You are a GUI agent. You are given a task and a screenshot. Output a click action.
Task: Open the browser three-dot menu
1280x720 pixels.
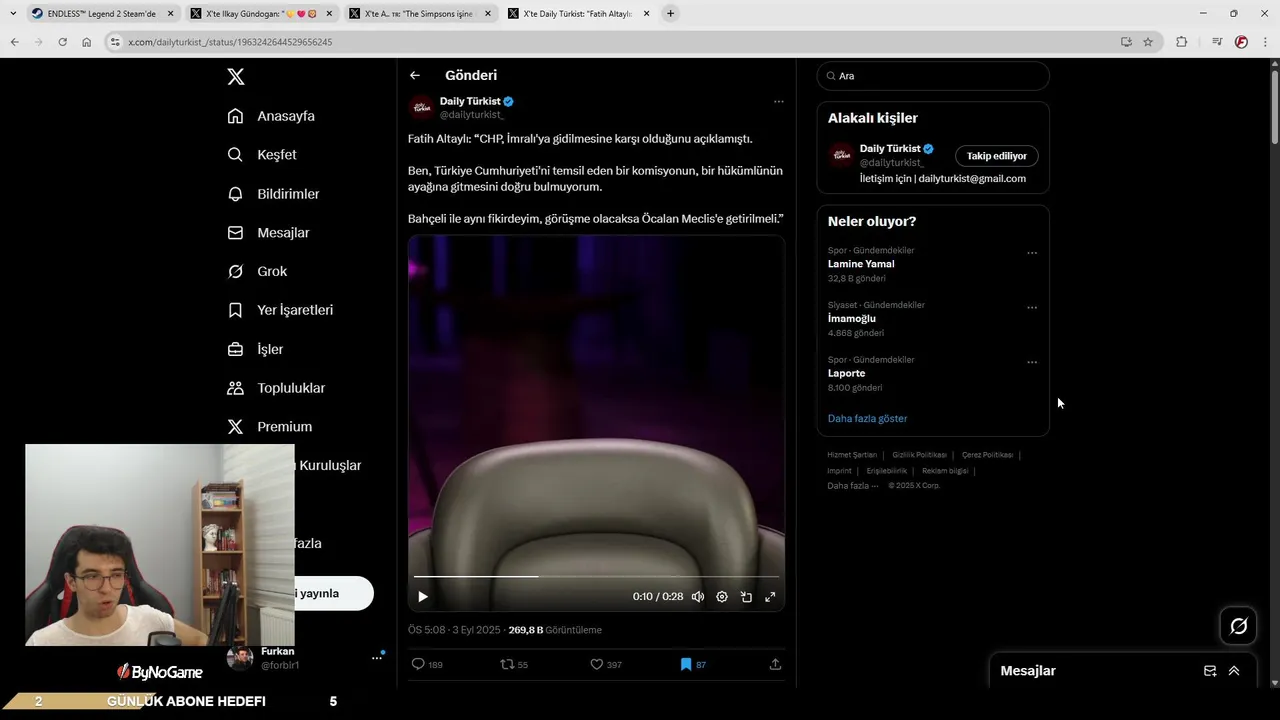coord(1266,42)
